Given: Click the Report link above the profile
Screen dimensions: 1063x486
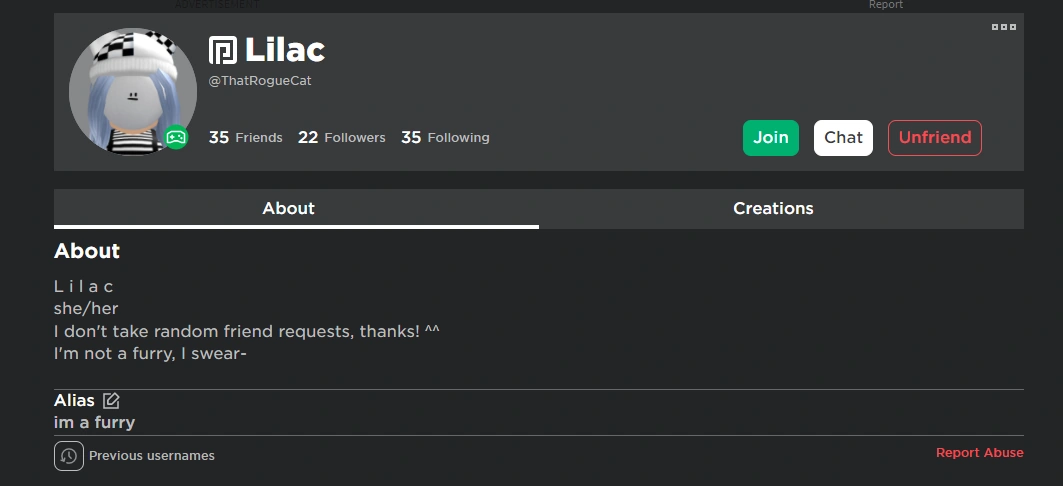Looking at the screenshot, I should [885, 5].
